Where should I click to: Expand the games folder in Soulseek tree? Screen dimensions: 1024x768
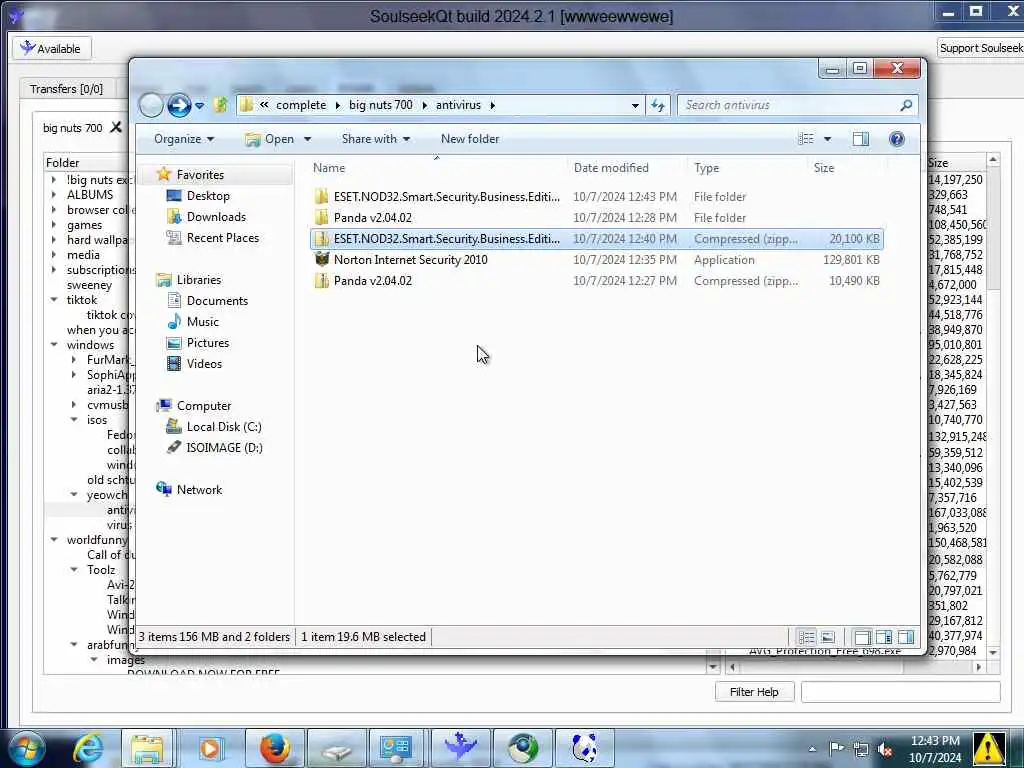click(x=54, y=225)
